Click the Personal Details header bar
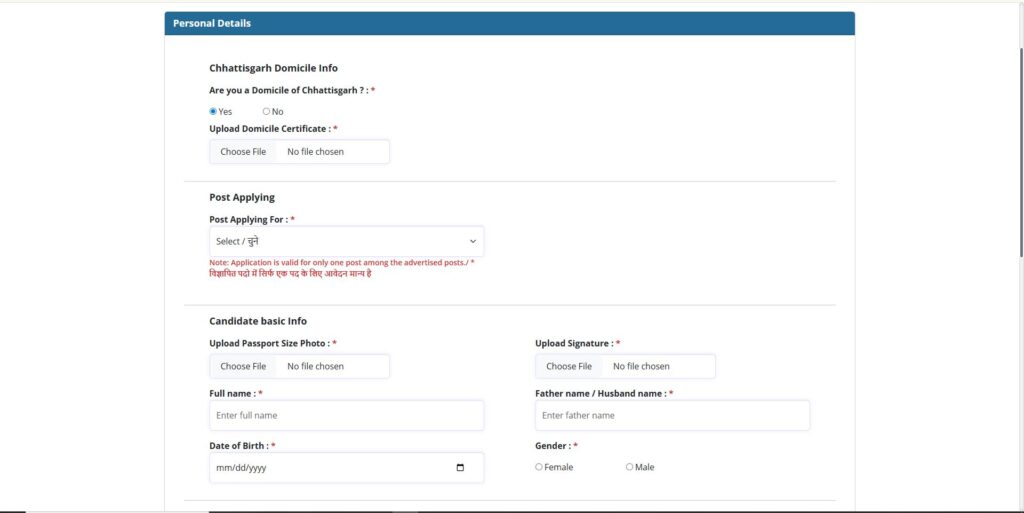This screenshot has height=513, width=1024. [x=509, y=23]
